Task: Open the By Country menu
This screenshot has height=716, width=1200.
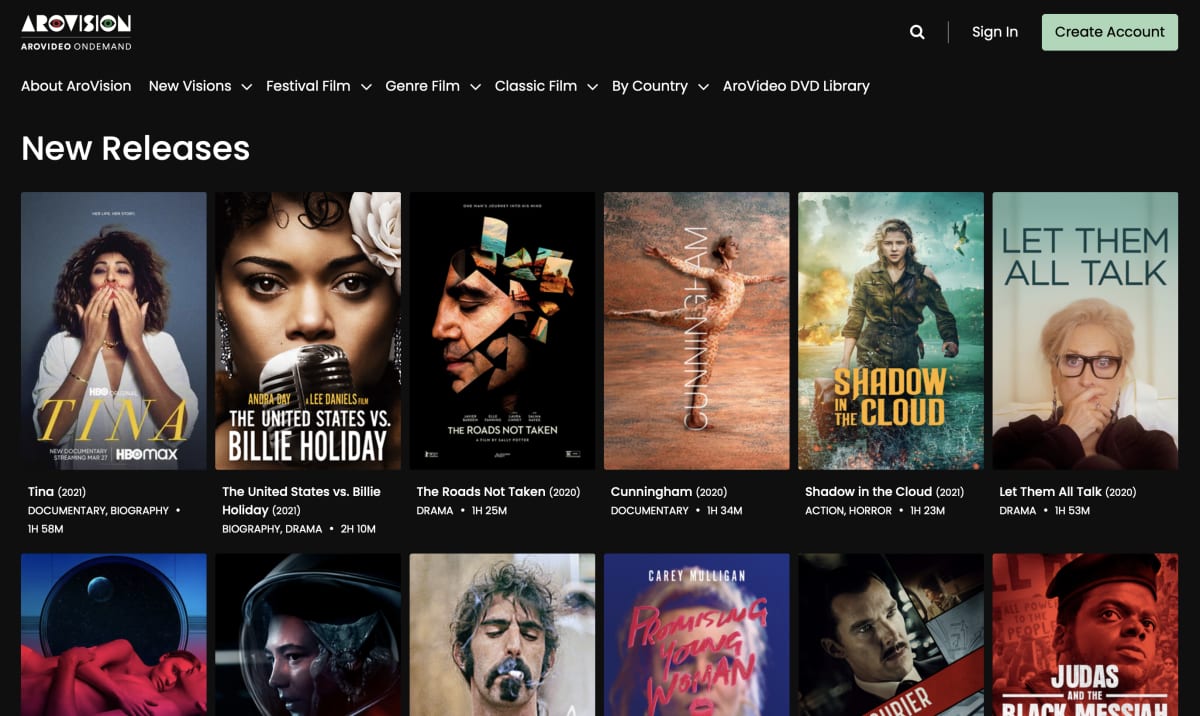Action: [x=650, y=86]
